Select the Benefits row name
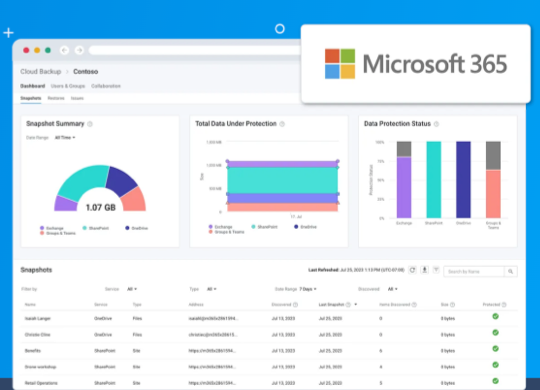 tap(33, 351)
